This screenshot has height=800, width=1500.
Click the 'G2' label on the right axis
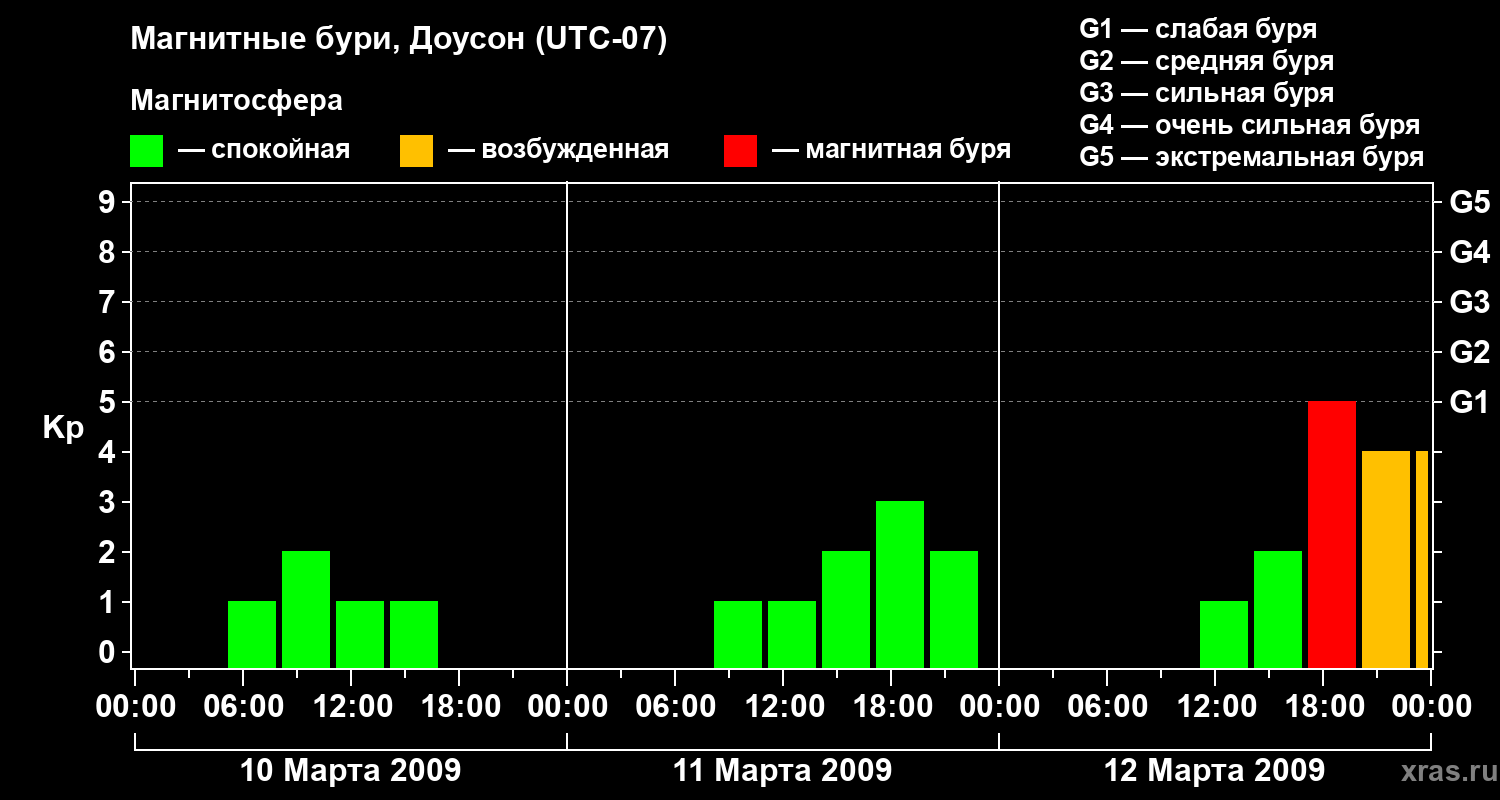click(1470, 352)
